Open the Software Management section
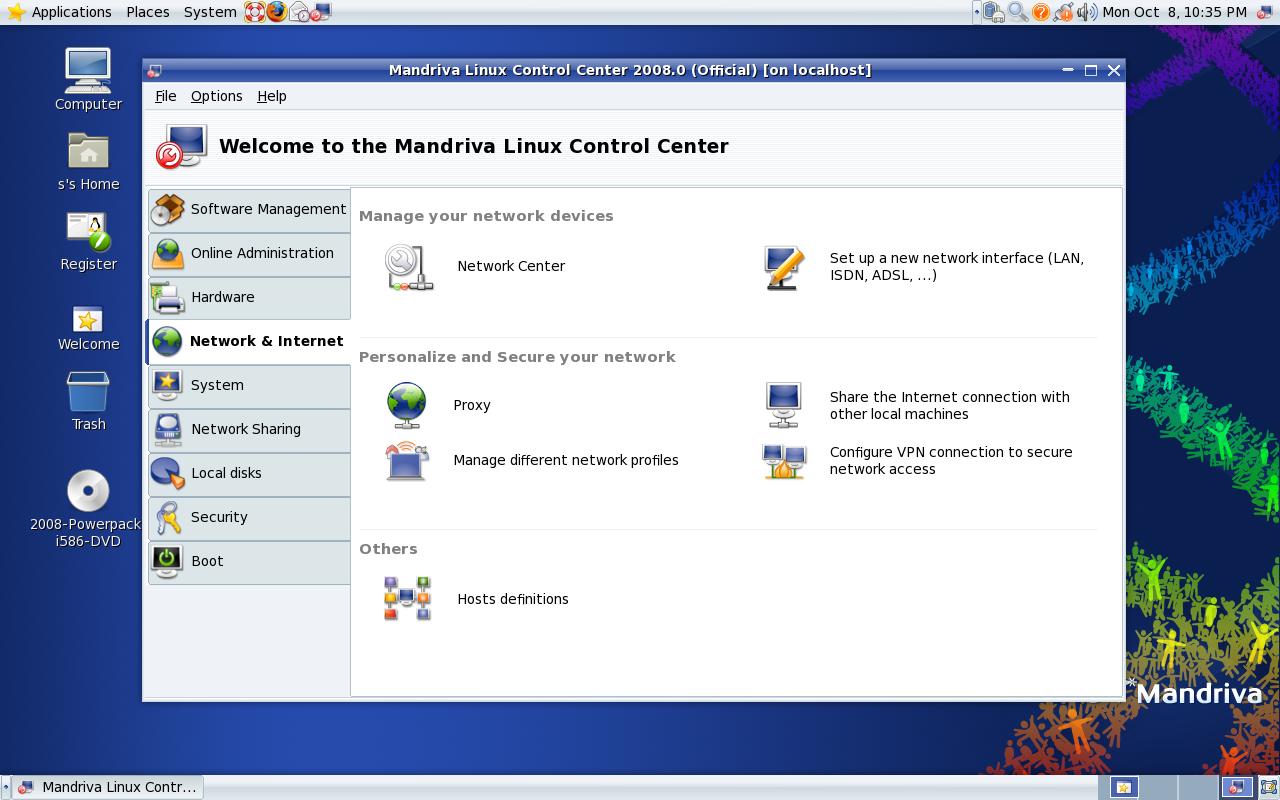Image resolution: width=1280 pixels, height=800 pixels. tap(249, 209)
